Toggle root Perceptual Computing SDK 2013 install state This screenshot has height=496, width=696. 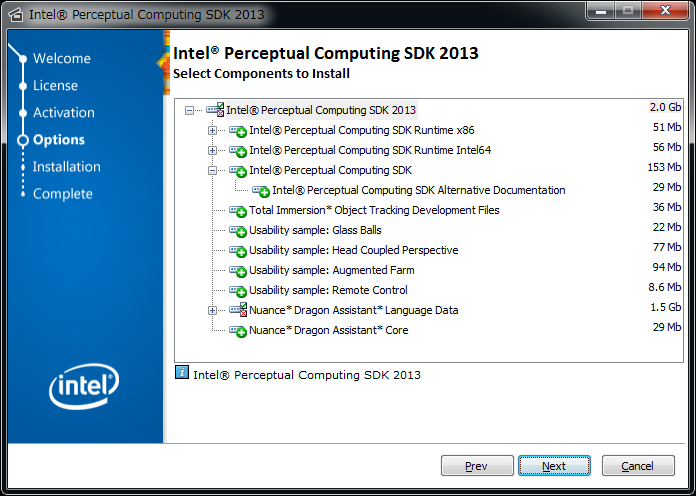point(215,110)
